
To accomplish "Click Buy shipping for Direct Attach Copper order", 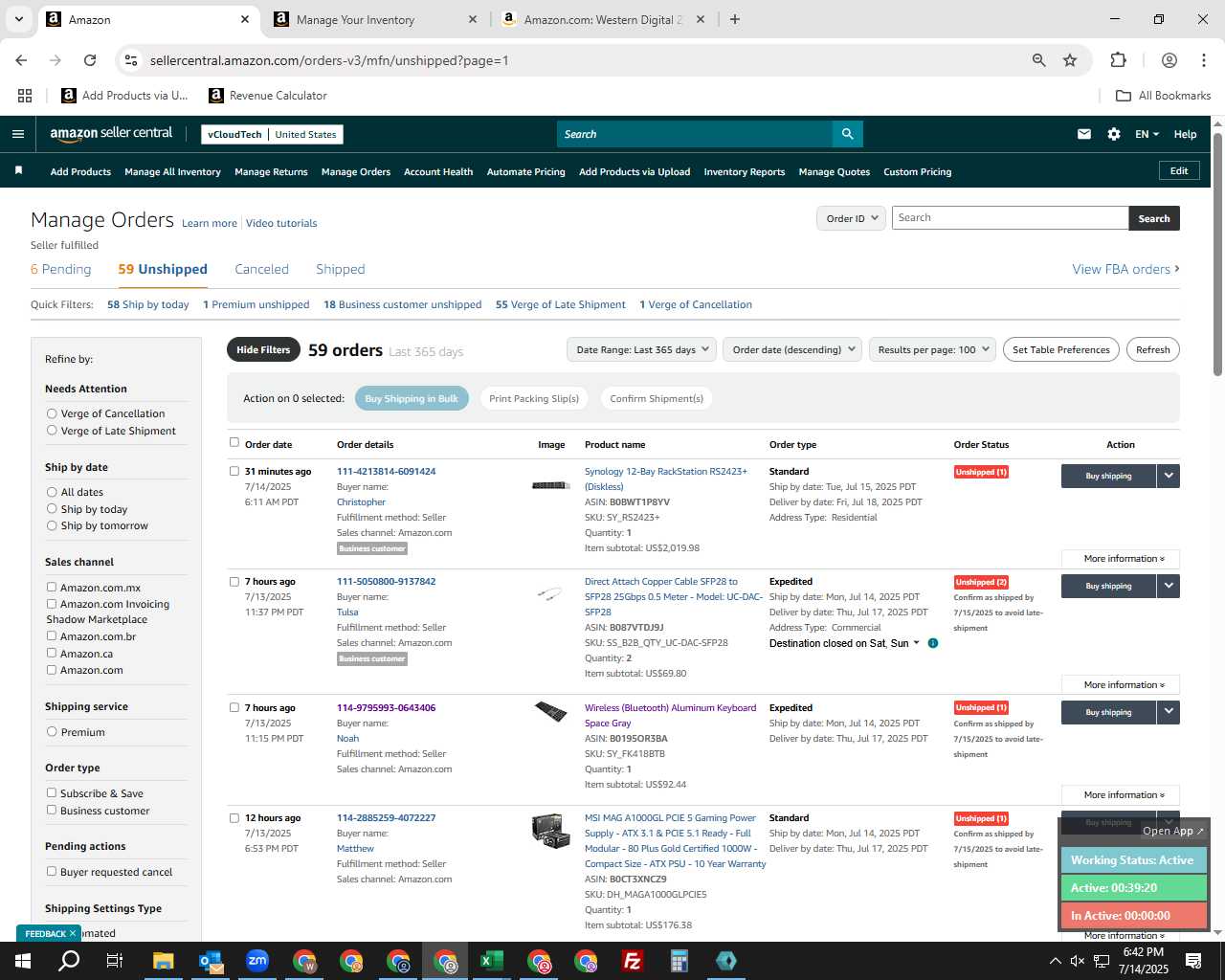I will 1108,586.
